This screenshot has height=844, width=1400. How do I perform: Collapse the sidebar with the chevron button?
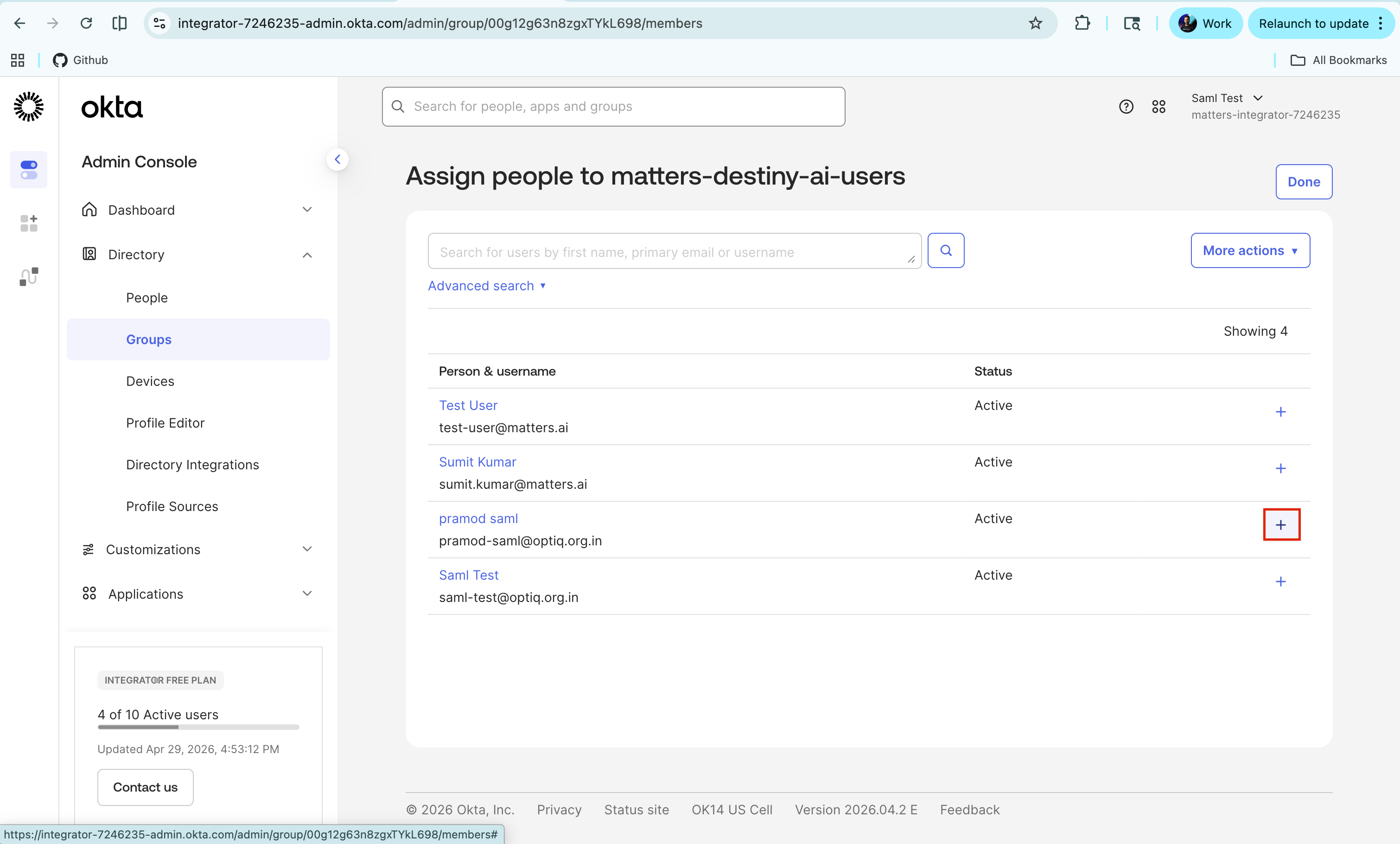pos(337,159)
